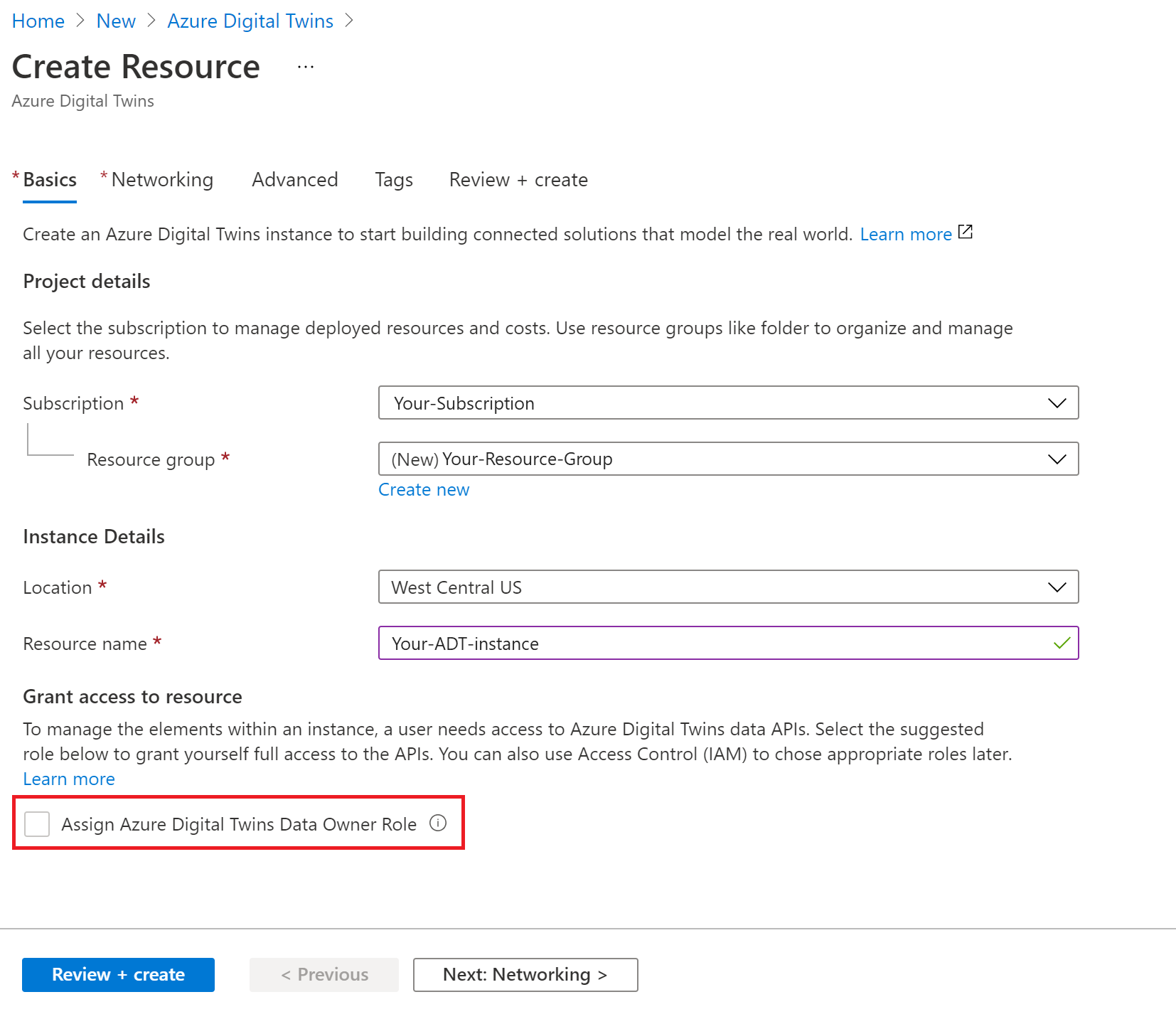Click the Resource name field label

click(x=85, y=644)
